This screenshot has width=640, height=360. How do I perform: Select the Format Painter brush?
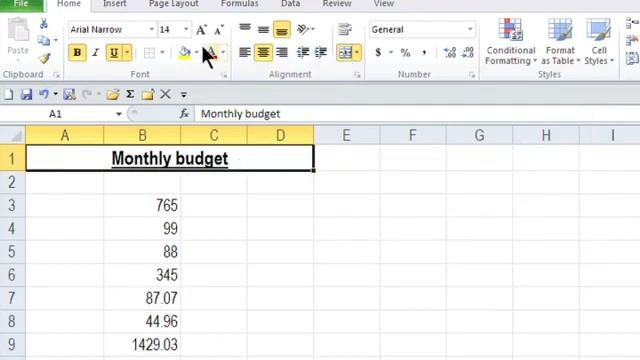click(x=44, y=58)
